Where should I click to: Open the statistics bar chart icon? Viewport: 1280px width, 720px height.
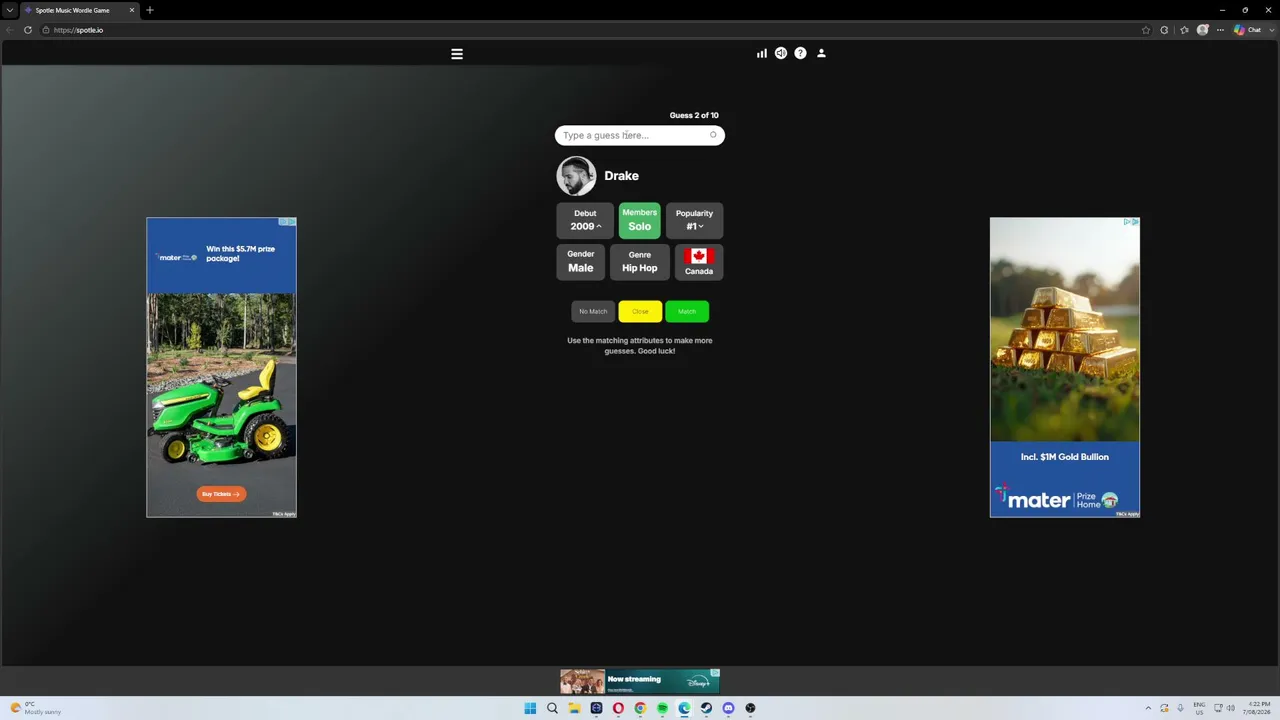click(x=762, y=53)
